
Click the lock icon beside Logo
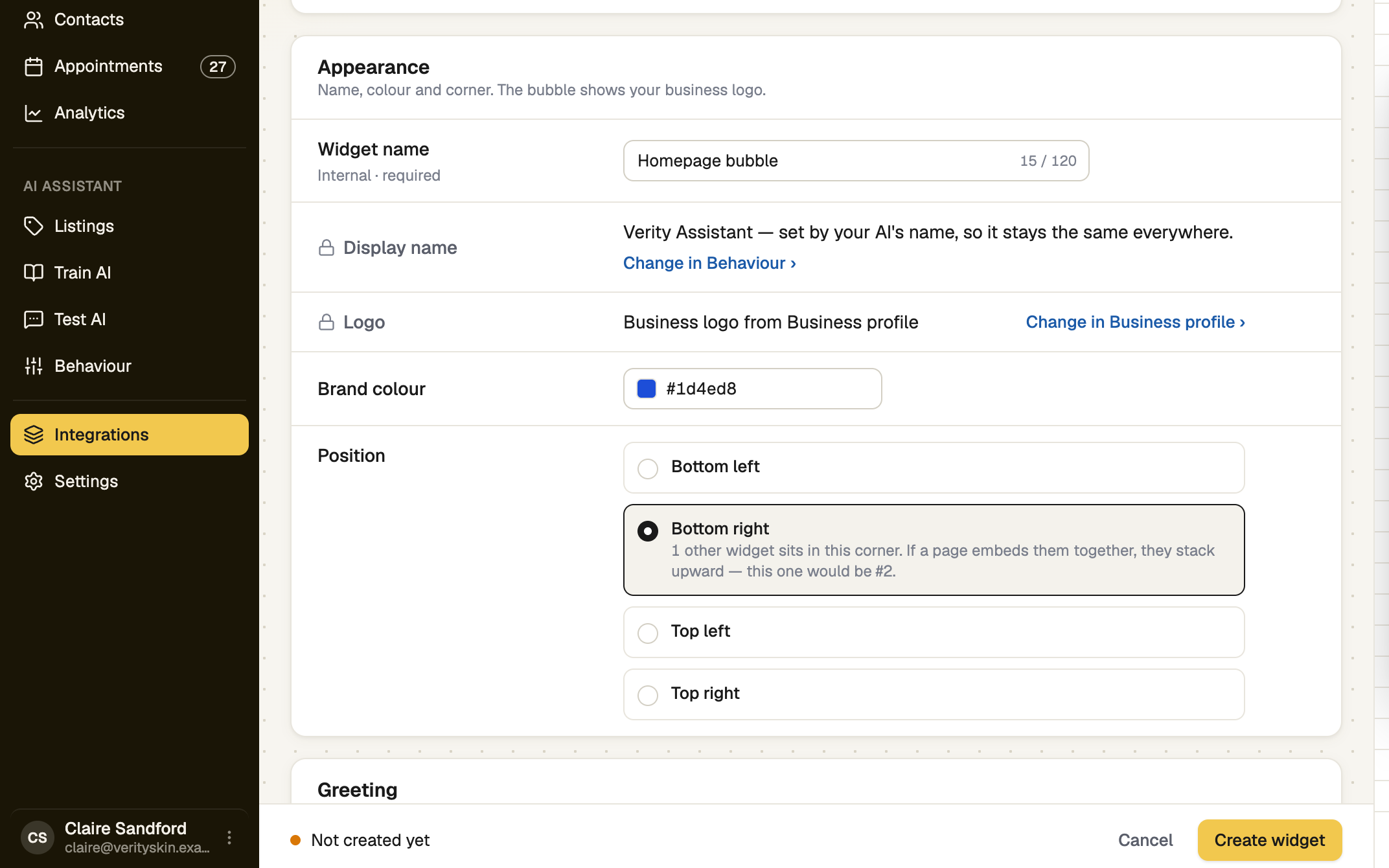pyautogui.click(x=327, y=322)
